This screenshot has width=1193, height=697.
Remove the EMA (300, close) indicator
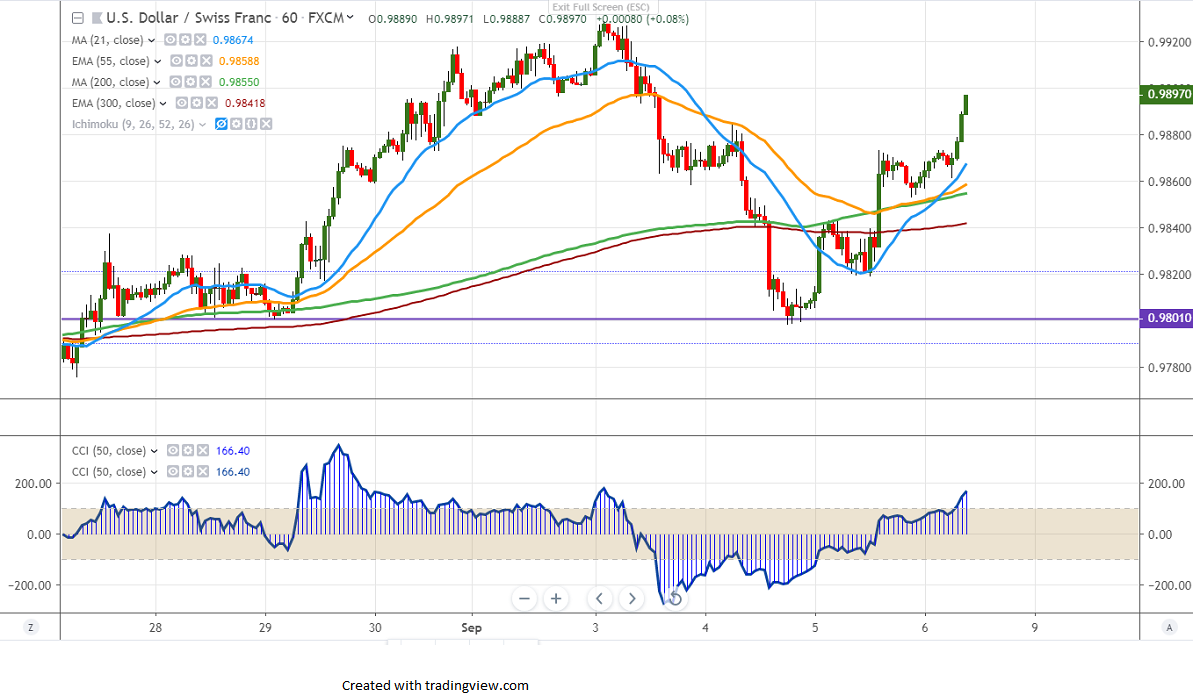pyautogui.click(x=211, y=103)
